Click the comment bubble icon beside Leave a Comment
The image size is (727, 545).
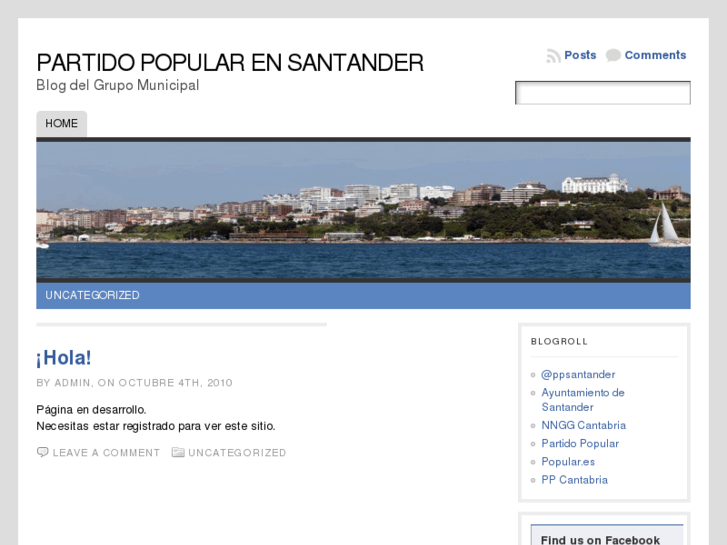[42, 452]
